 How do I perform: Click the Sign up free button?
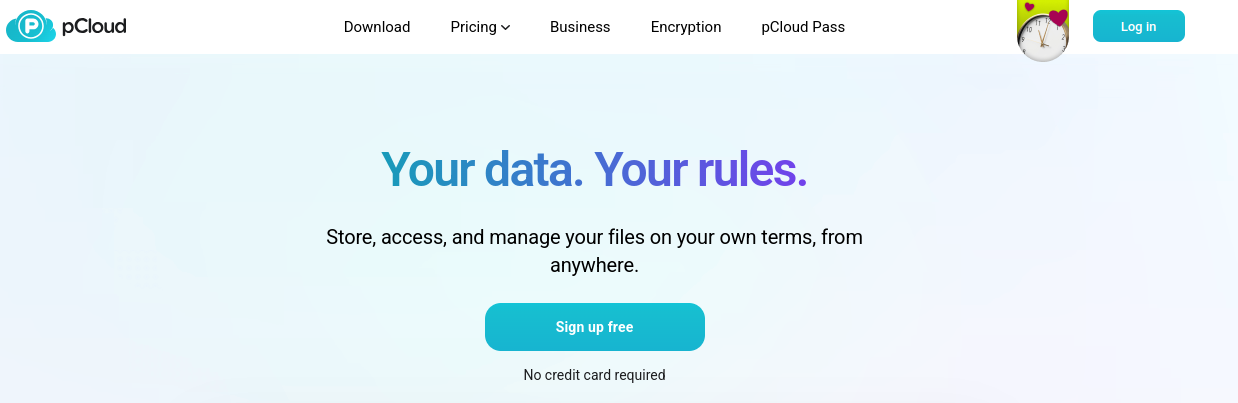[595, 327]
